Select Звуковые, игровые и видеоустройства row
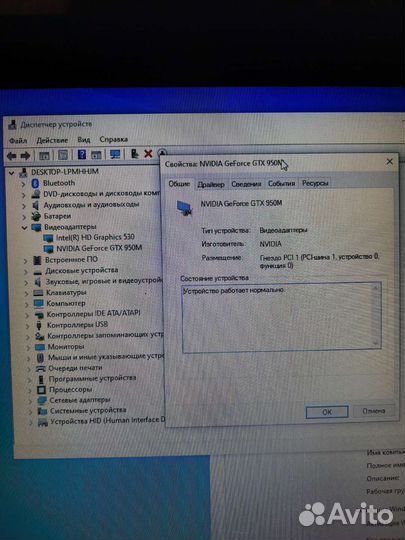The height and width of the screenshot is (540, 405). pyautogui.click(x=104, y=281)
